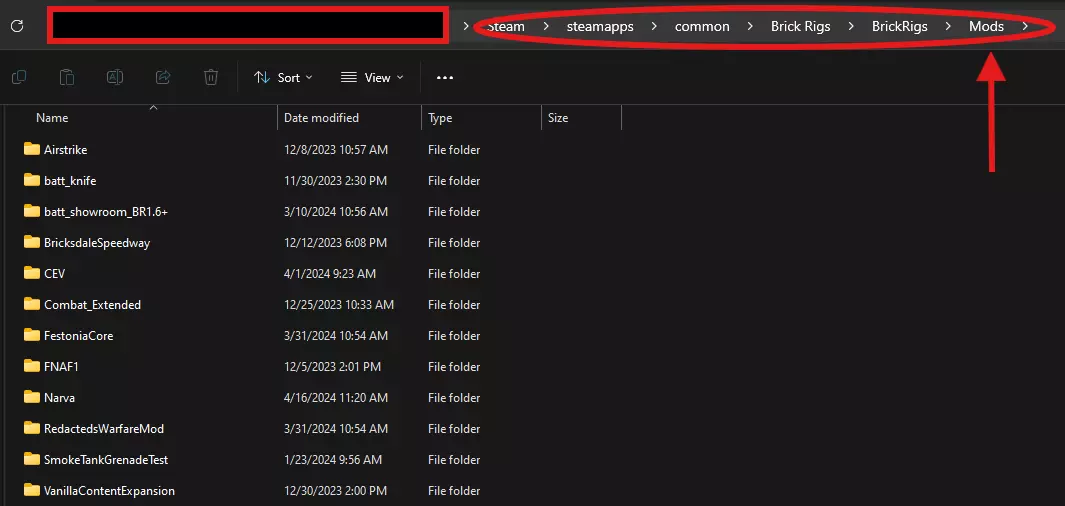Click the Refresh icon
Image resolution: width=1065 pixels, height=506 pixels.
18,26
